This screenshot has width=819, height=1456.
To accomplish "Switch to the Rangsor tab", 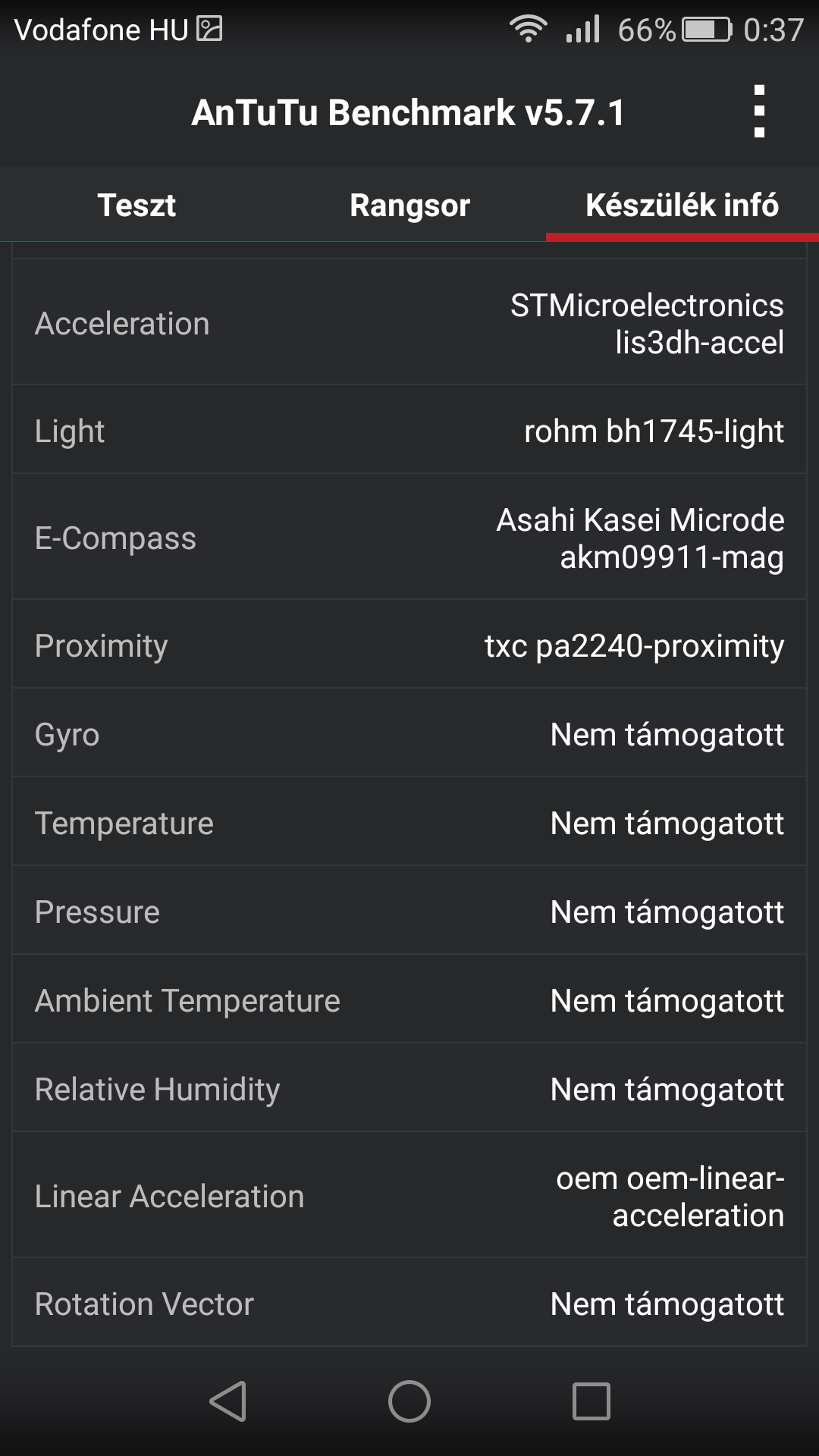I will [x=409, y=206].
